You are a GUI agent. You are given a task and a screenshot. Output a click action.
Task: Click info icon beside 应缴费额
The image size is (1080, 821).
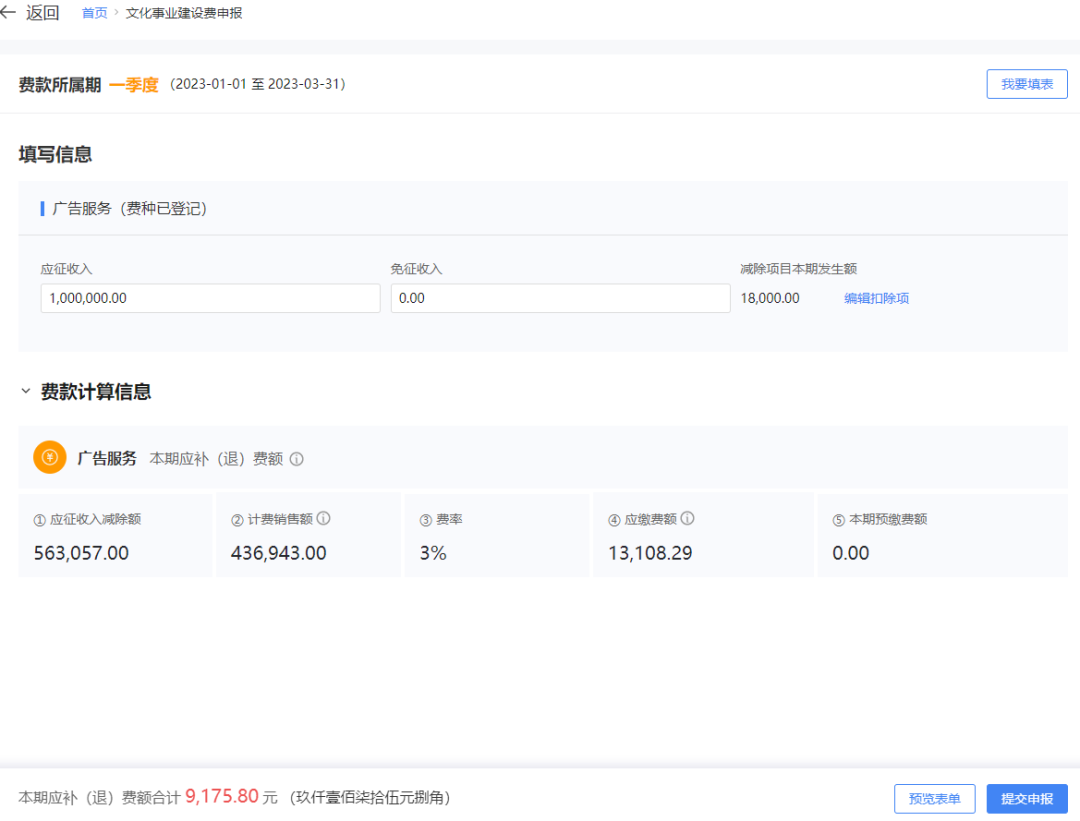(687, 519)
